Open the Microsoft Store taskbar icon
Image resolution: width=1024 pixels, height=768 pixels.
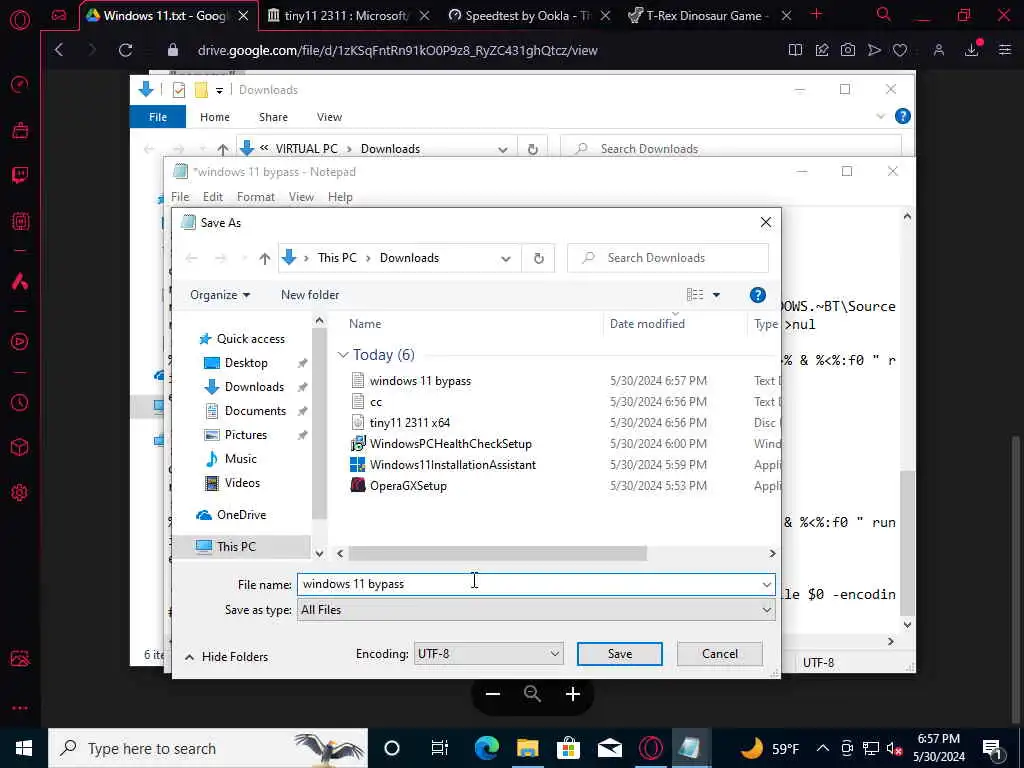568,748
